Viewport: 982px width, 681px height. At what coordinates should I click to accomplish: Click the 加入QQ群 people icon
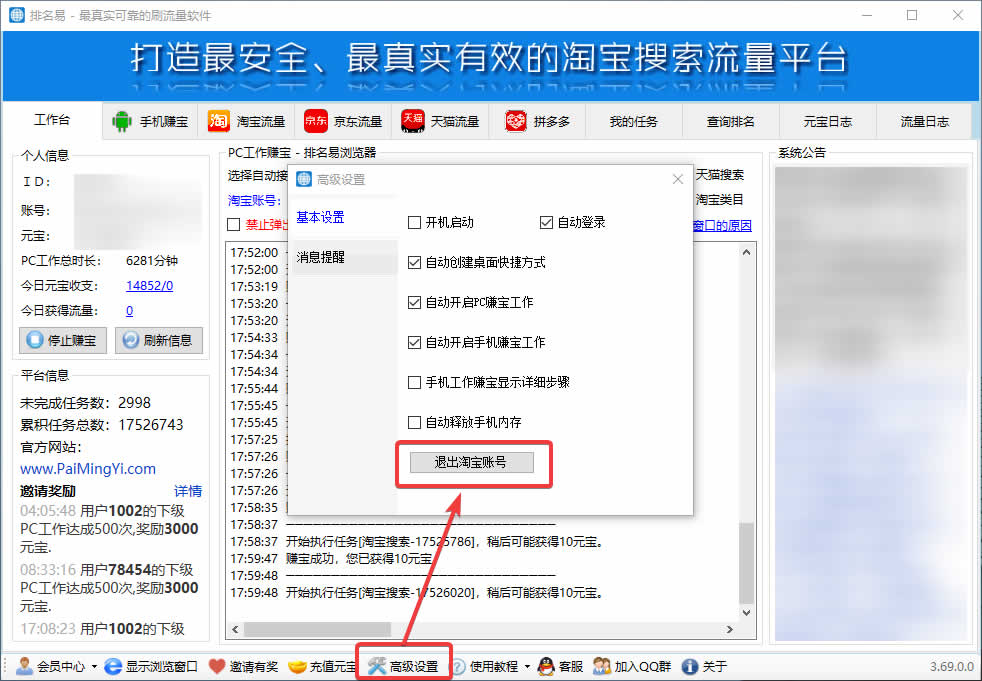tap(601, 666)
